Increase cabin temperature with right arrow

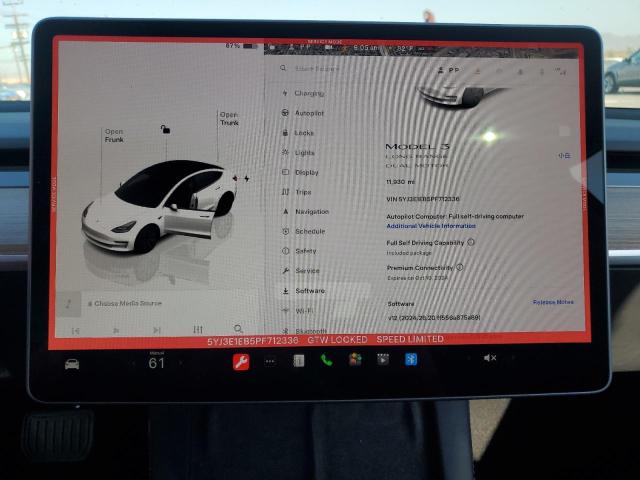click(x=181, y=362)
